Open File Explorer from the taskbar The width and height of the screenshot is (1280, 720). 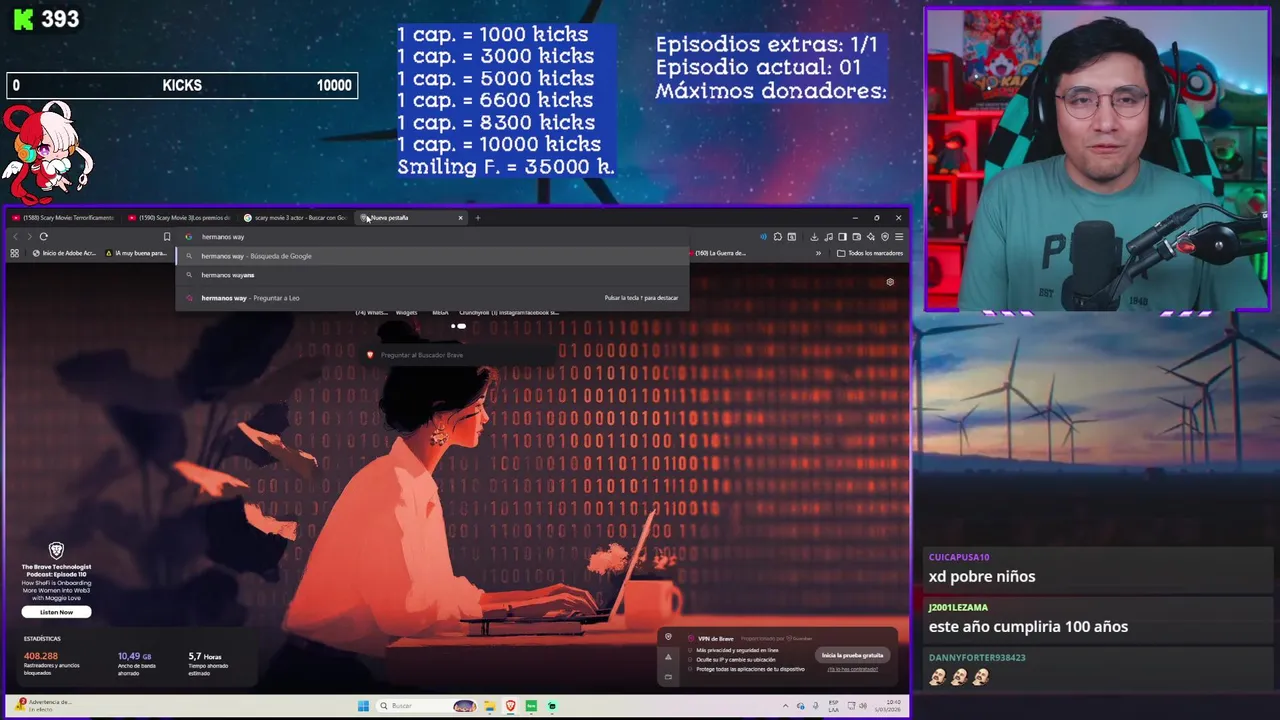click(490, 706)
